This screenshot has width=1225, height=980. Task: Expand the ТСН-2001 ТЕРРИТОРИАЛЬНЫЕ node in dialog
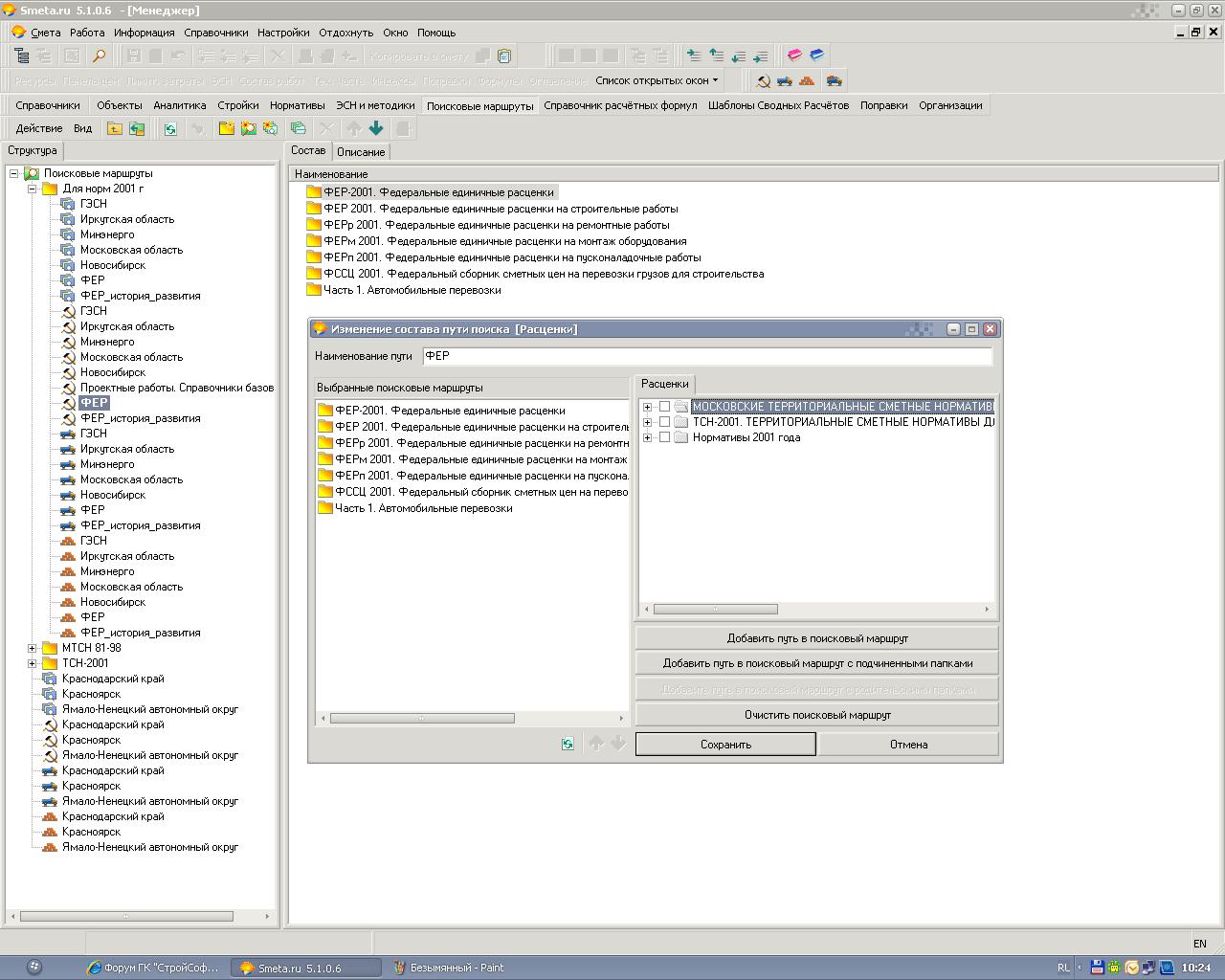(648, 422)
